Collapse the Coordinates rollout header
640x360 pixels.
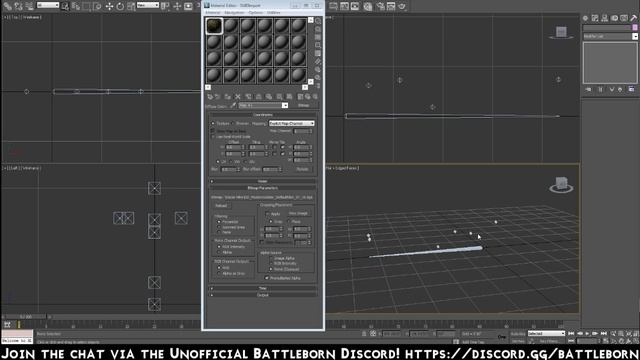(x=263, y=115)
